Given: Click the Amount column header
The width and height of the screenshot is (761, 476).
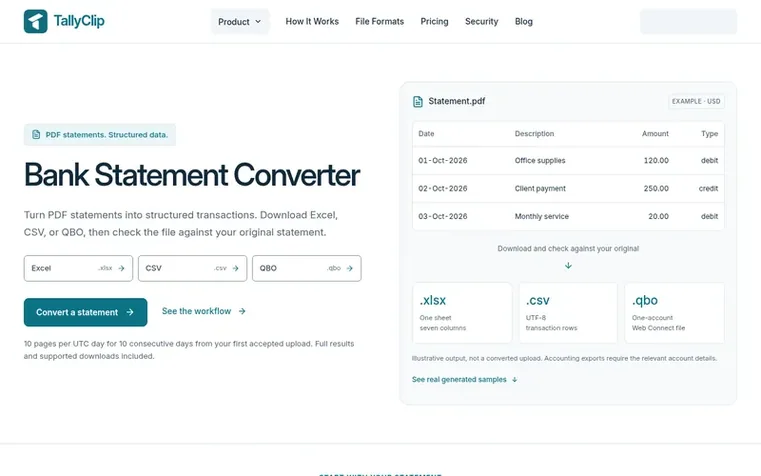Looking at the screenshot, I should pyautogui.click(x=655, y=133).
